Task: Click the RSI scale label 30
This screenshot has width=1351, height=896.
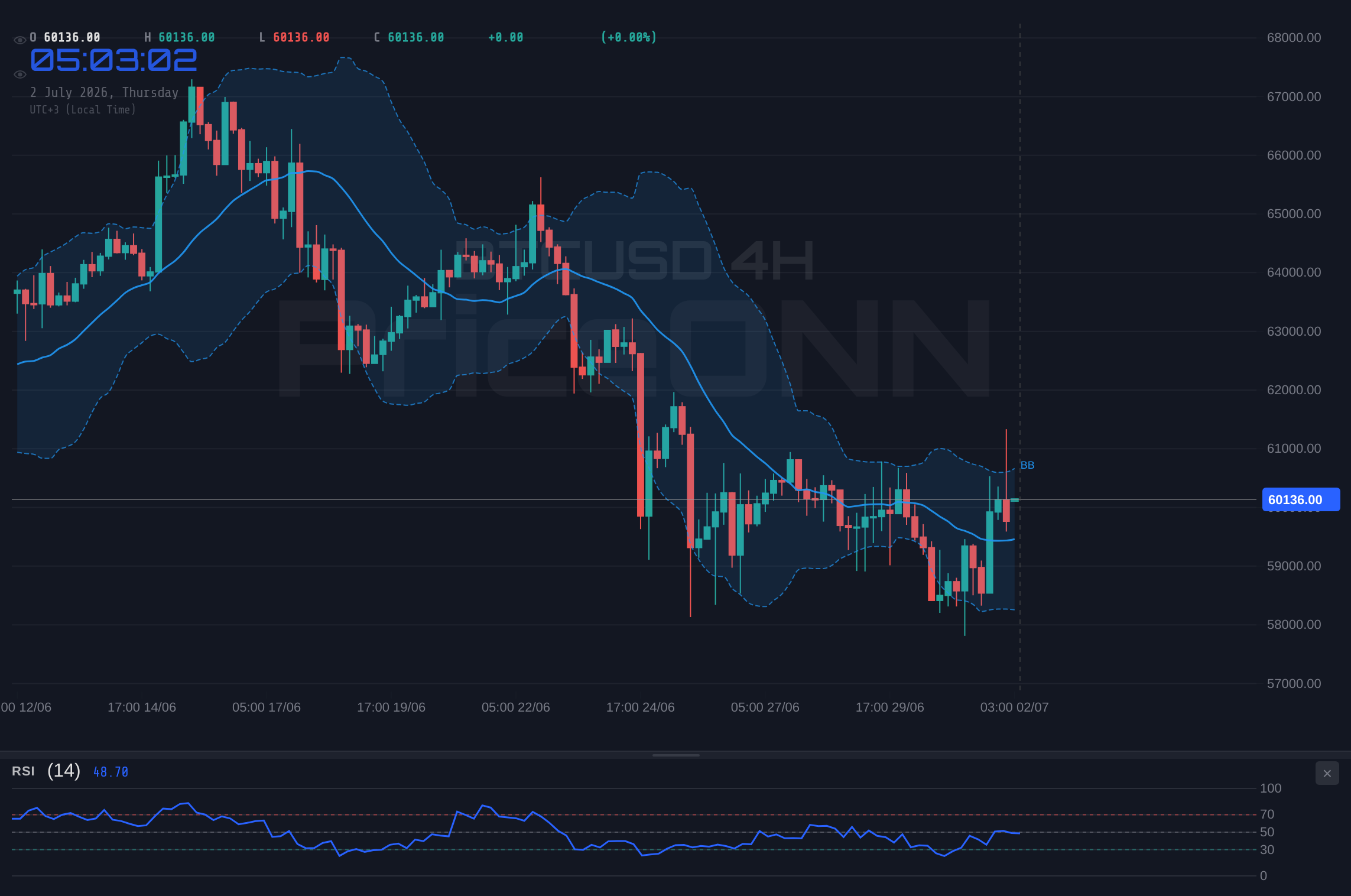Action: (1267, 850)
